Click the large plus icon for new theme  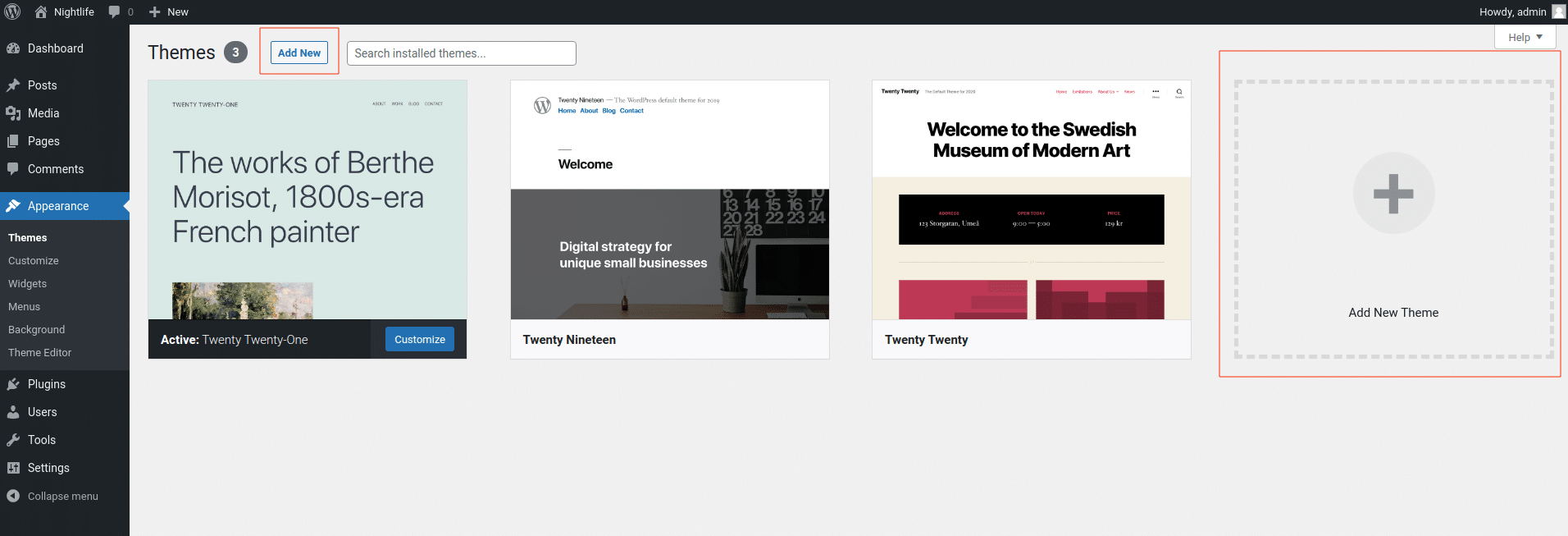(1393, 194)
